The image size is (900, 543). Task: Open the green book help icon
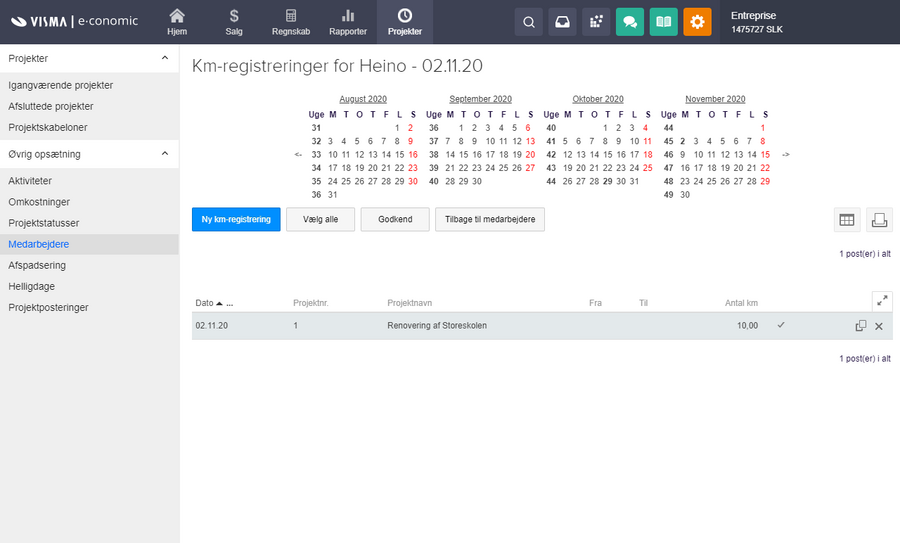tap(664, 22)
